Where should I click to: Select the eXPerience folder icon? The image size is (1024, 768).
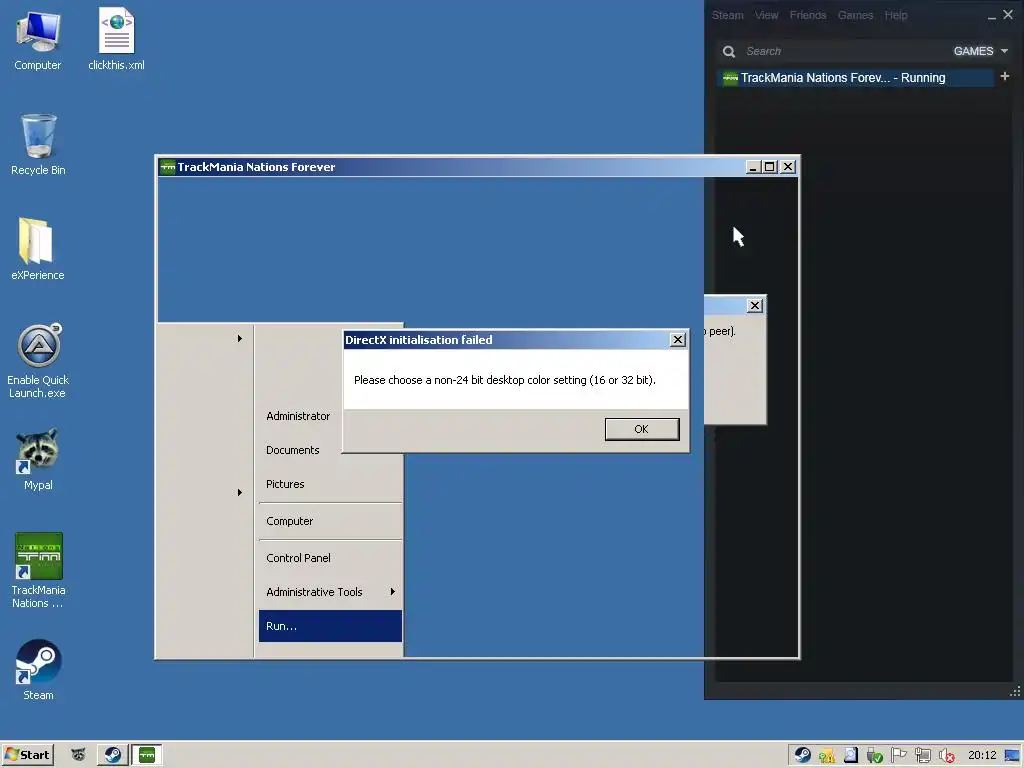coord(38,249)
